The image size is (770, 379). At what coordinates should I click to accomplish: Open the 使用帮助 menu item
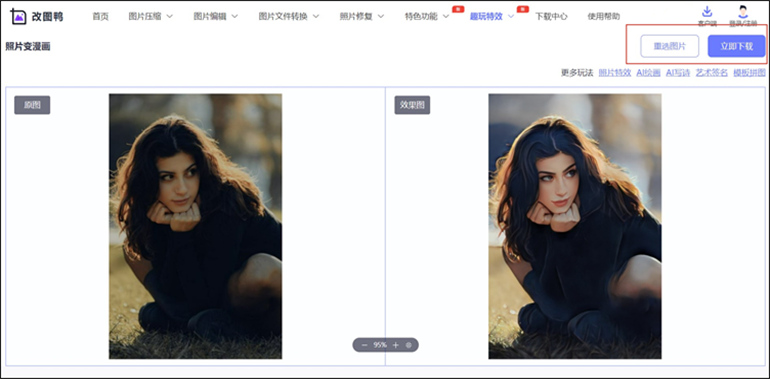(x=604, y=17)
